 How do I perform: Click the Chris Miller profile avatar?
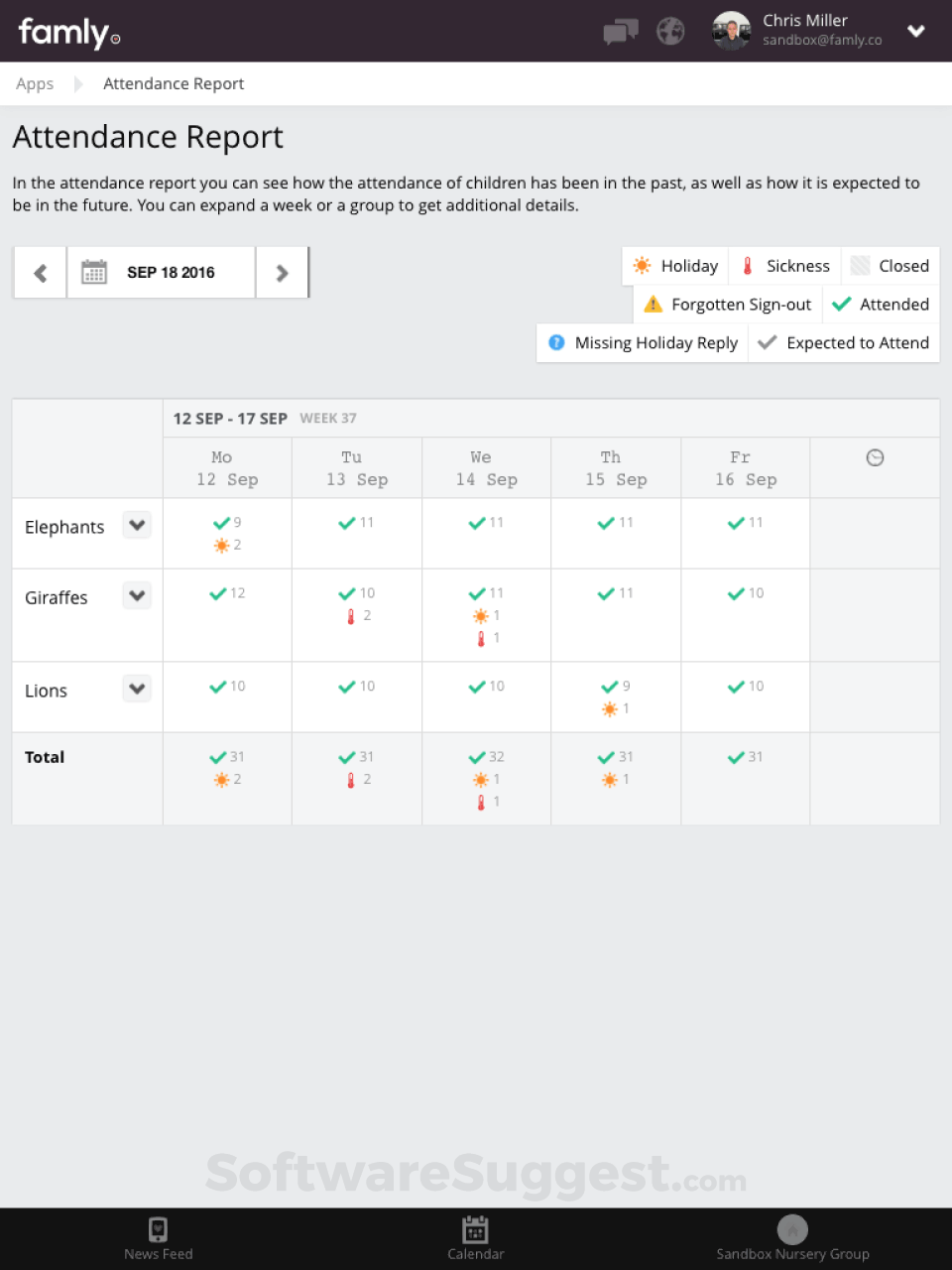pyautogui.click(x=732, y=31)
